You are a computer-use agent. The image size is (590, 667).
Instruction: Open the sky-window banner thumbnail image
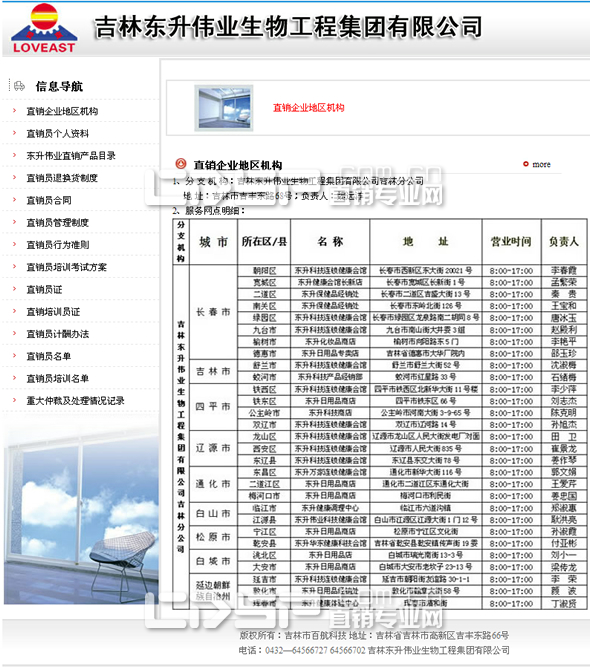[224, 108]
